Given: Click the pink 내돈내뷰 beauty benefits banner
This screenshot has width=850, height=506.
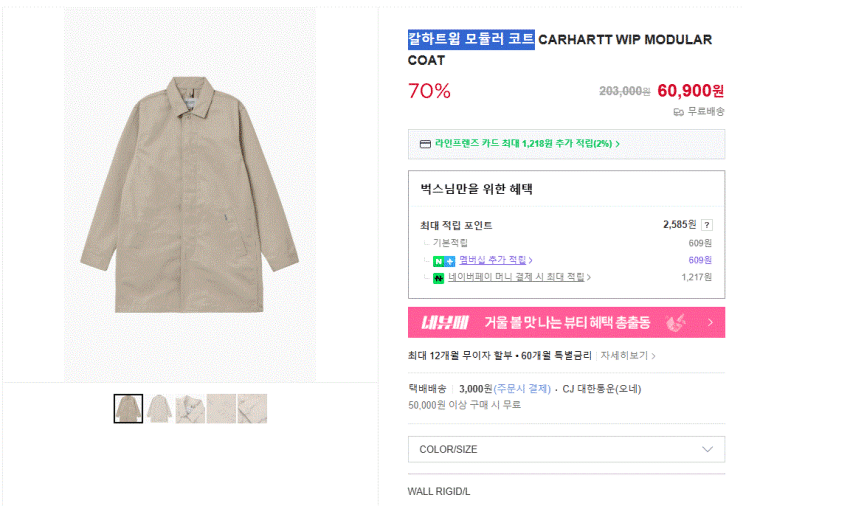Looking at the screenshot, I should pyautogui.click(x=566, y=322).
